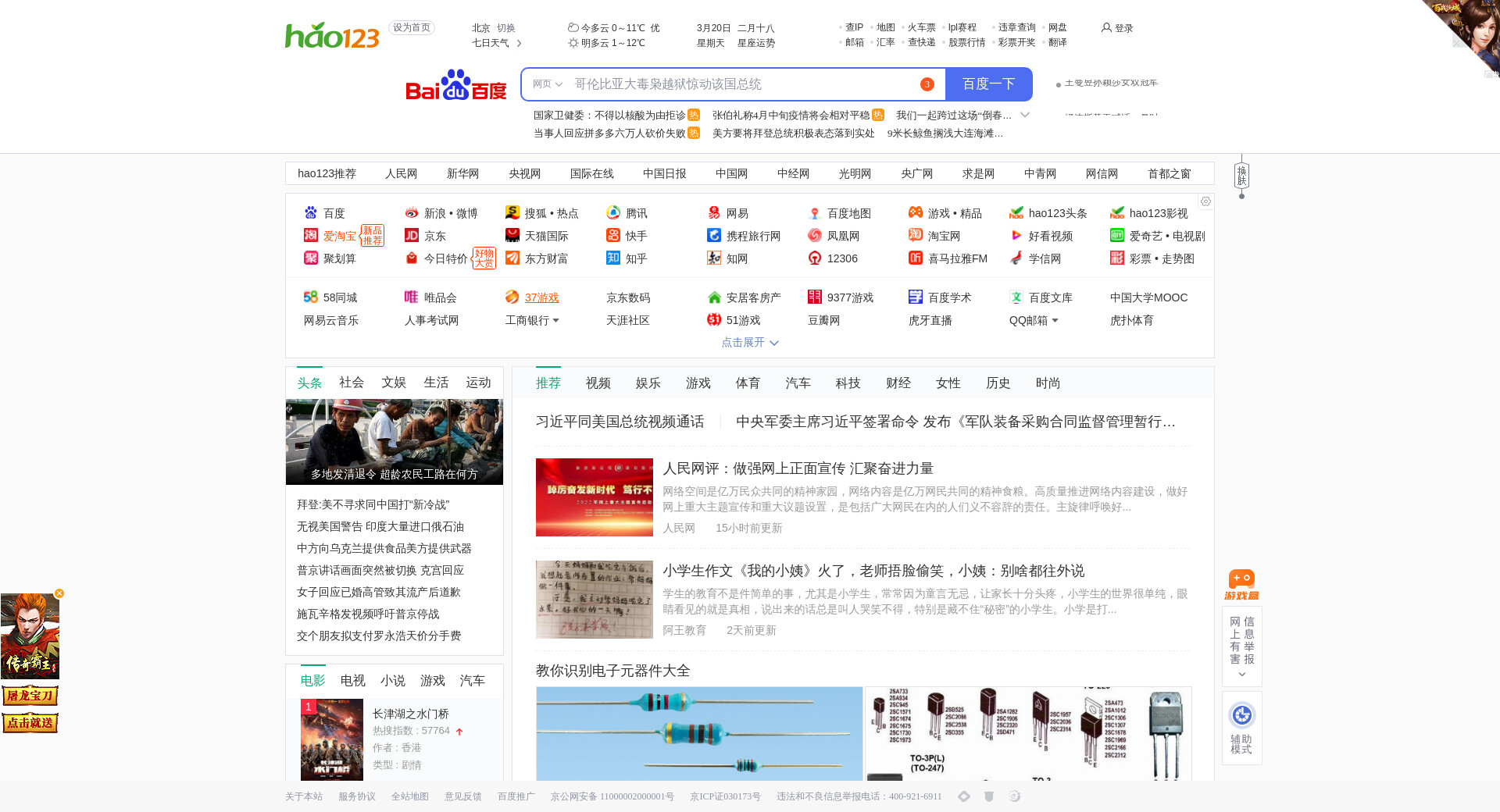Expand more sites with 点击展开
The width and height of the screenshot is (1500, 812).
749,343
